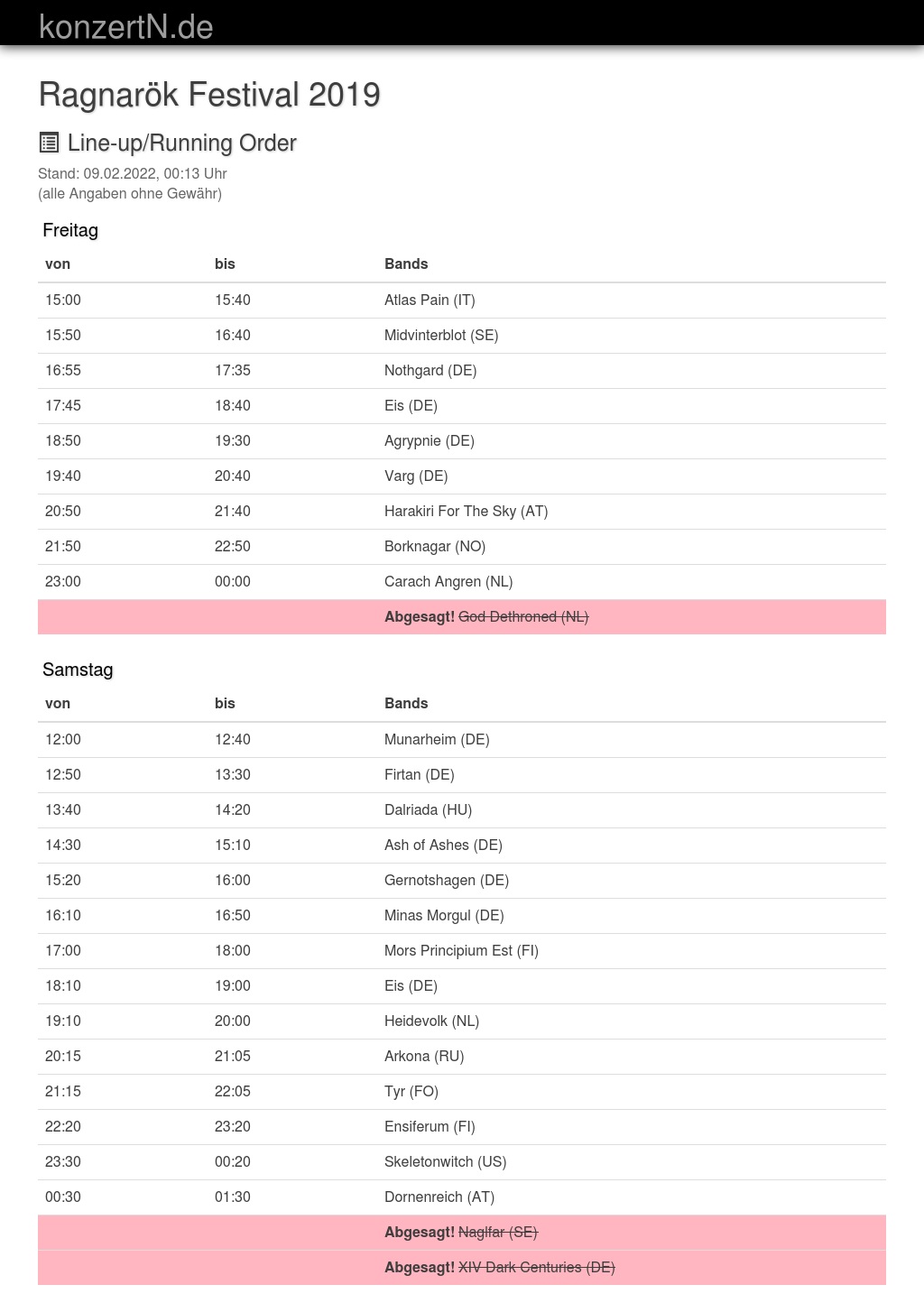Select the Munarheim (DE) band entry
The height and width of the screenshot is (1303, 924).
(x=437, y=739)
